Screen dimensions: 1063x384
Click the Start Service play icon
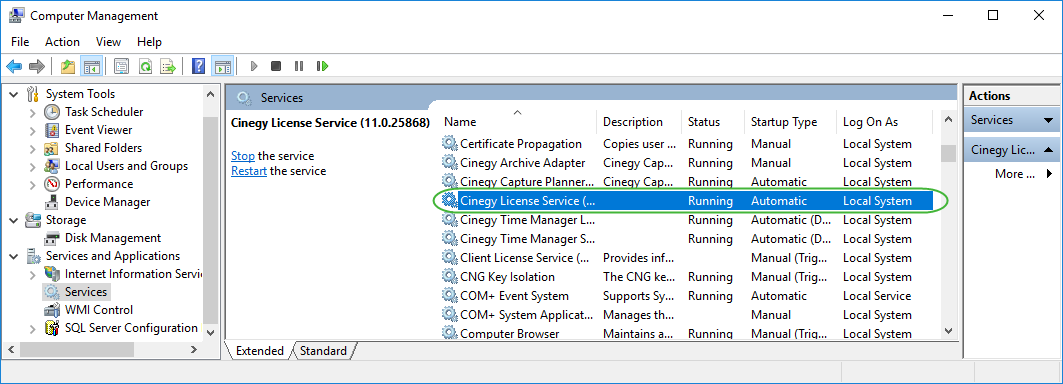[x=254, y=66]
